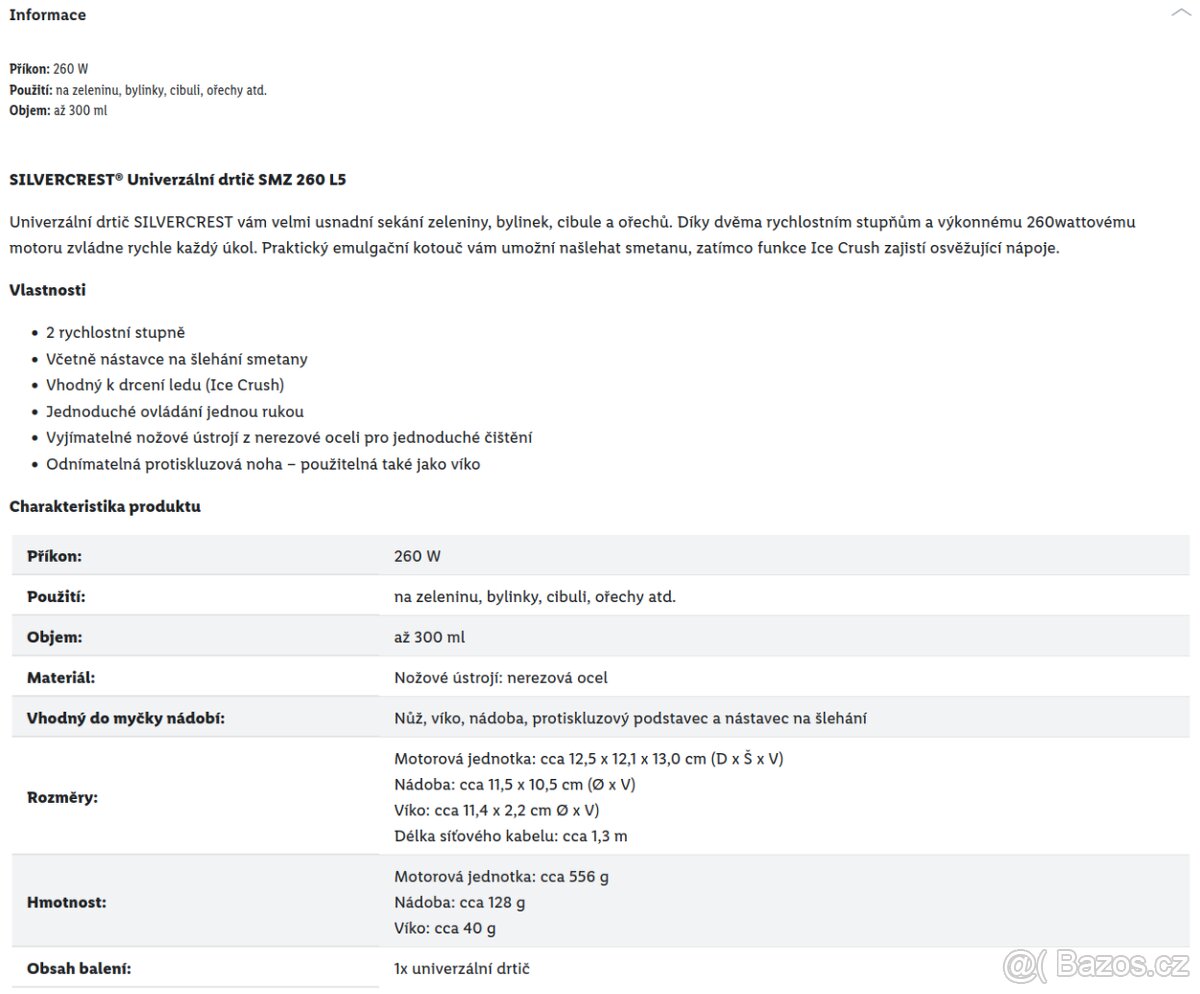This screenshot has height=994, width=1200.
Task: Select the Příkon row in the table
Action: tap(601, 555)
